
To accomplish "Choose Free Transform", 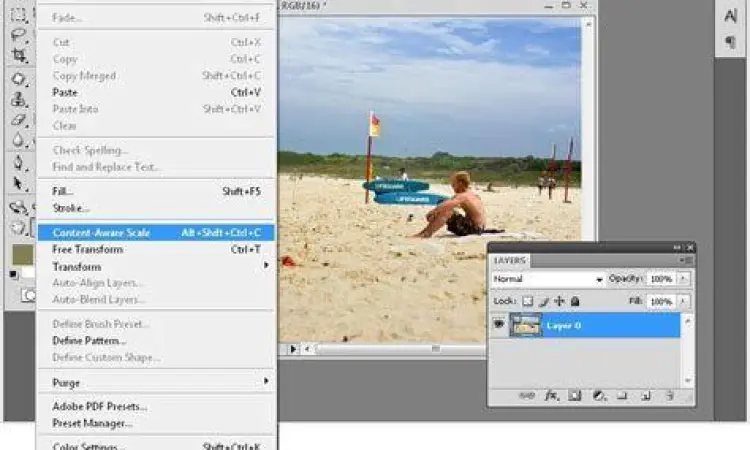I will click(156, 249).
